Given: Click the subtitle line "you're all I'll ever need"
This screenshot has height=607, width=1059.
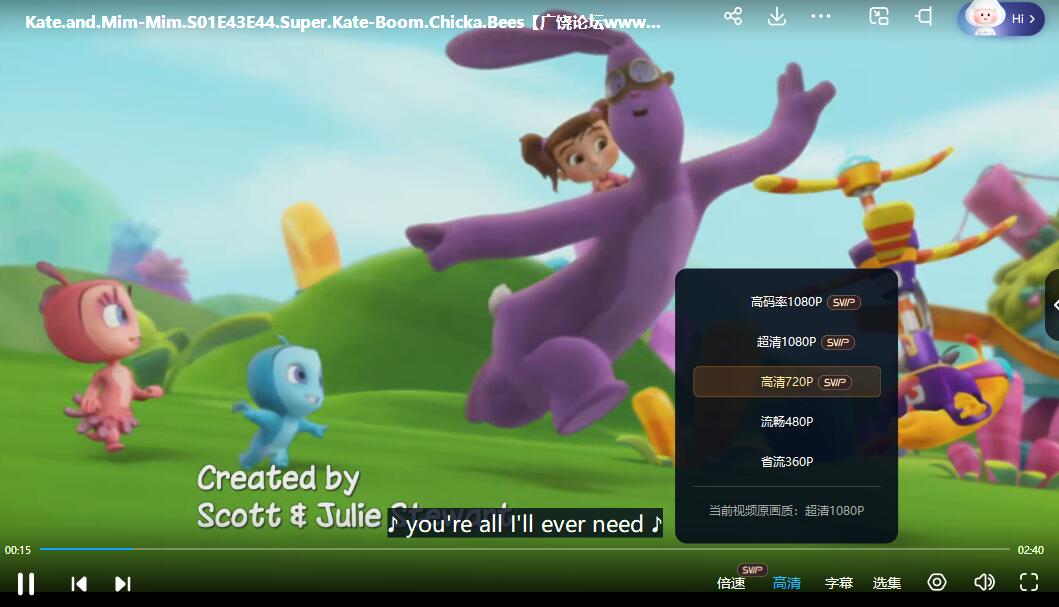Looking at the screenshot, I should tap(525, 523).
